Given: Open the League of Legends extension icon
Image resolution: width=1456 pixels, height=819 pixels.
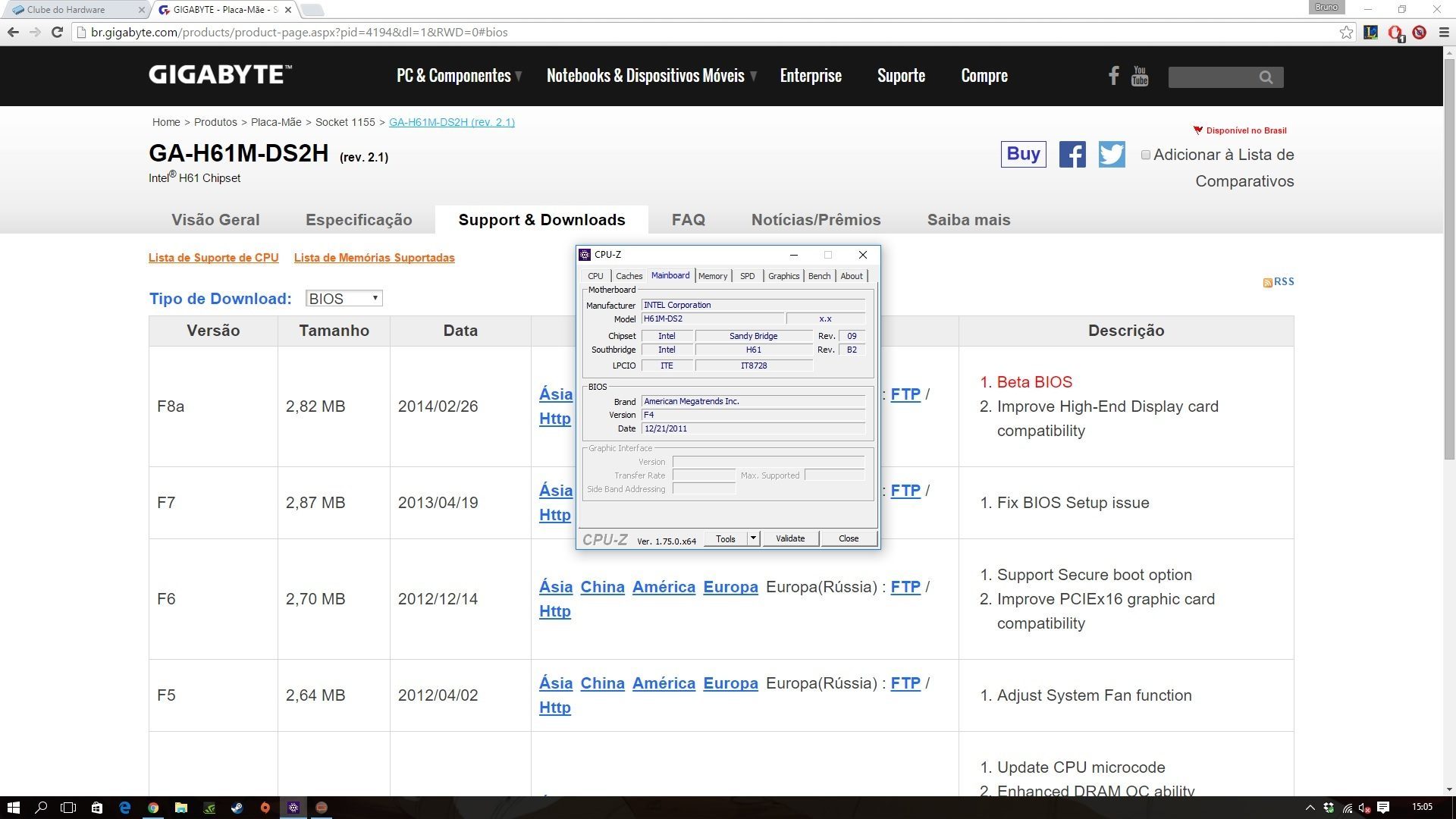Looking at the screenshot, I should [1370, 33].
